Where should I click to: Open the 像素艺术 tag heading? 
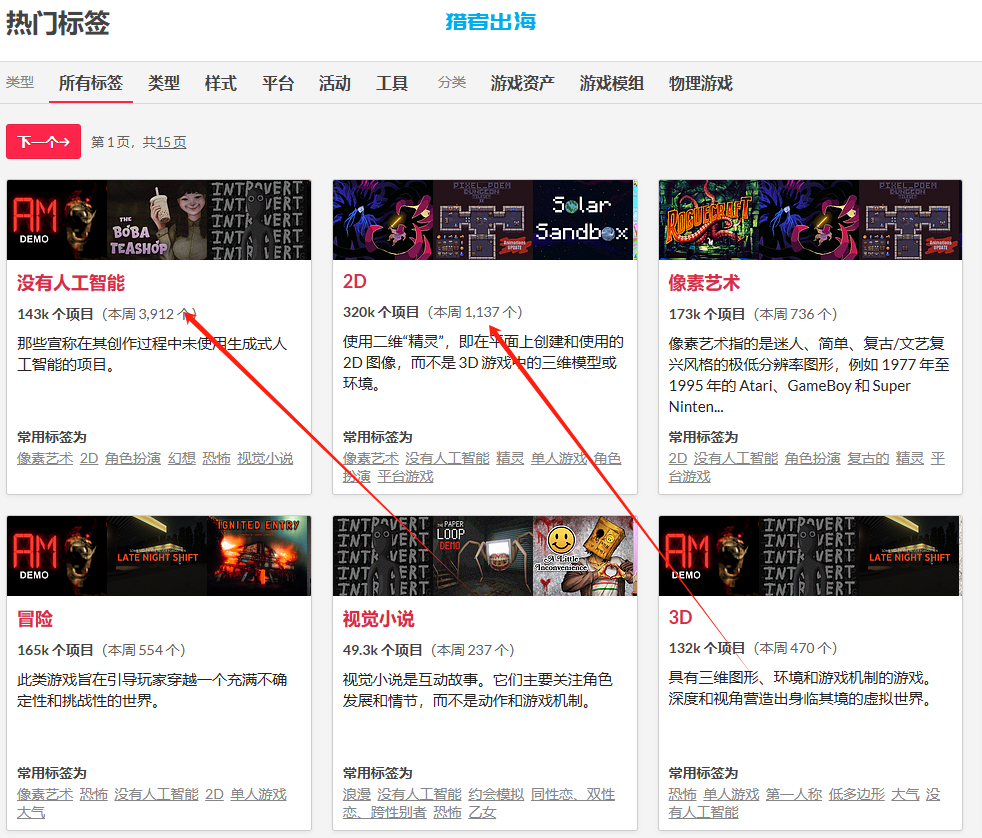[x=704, y=282]
